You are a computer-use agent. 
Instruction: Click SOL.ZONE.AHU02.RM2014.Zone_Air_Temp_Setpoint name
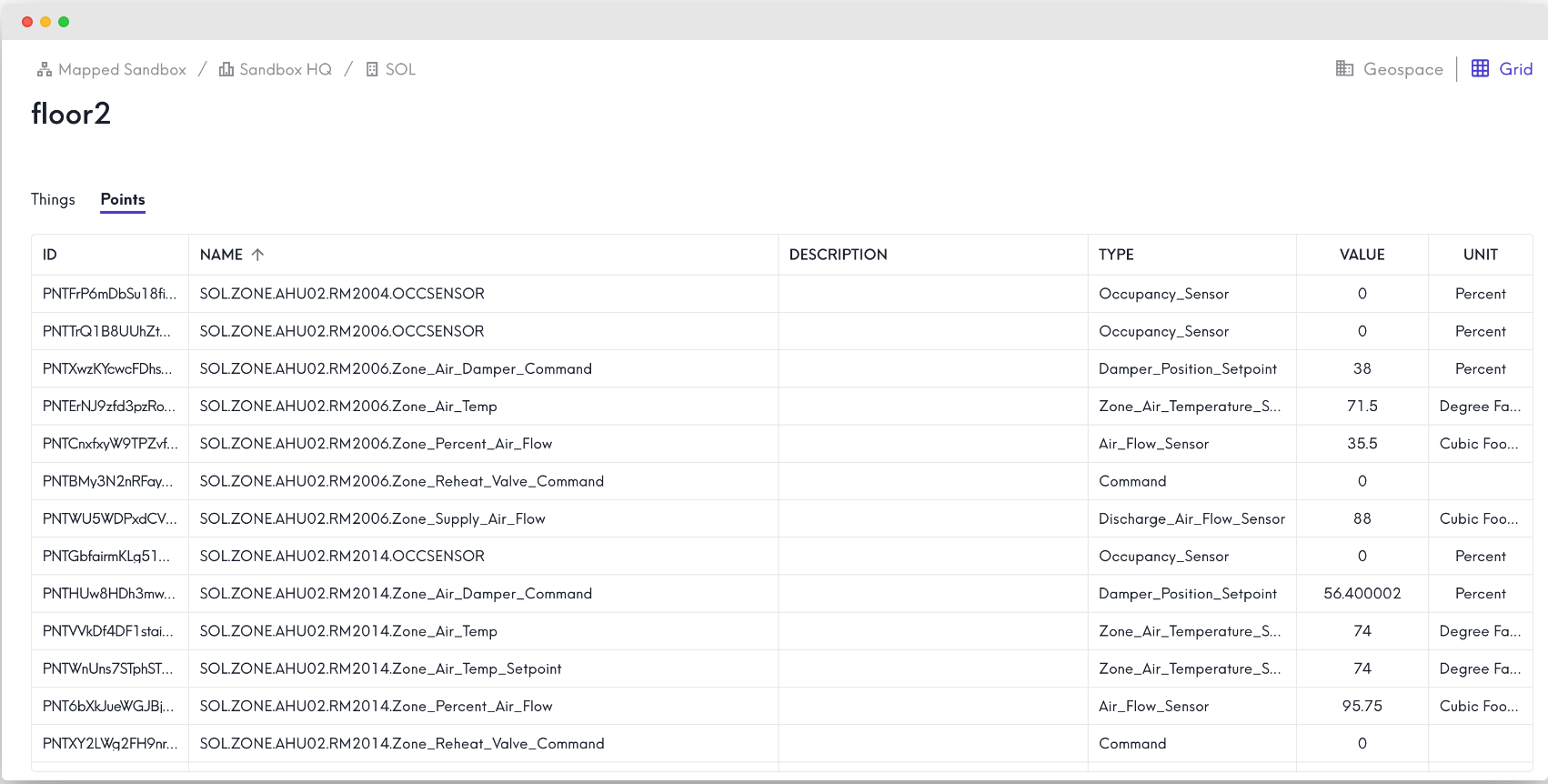coord(381,668)
